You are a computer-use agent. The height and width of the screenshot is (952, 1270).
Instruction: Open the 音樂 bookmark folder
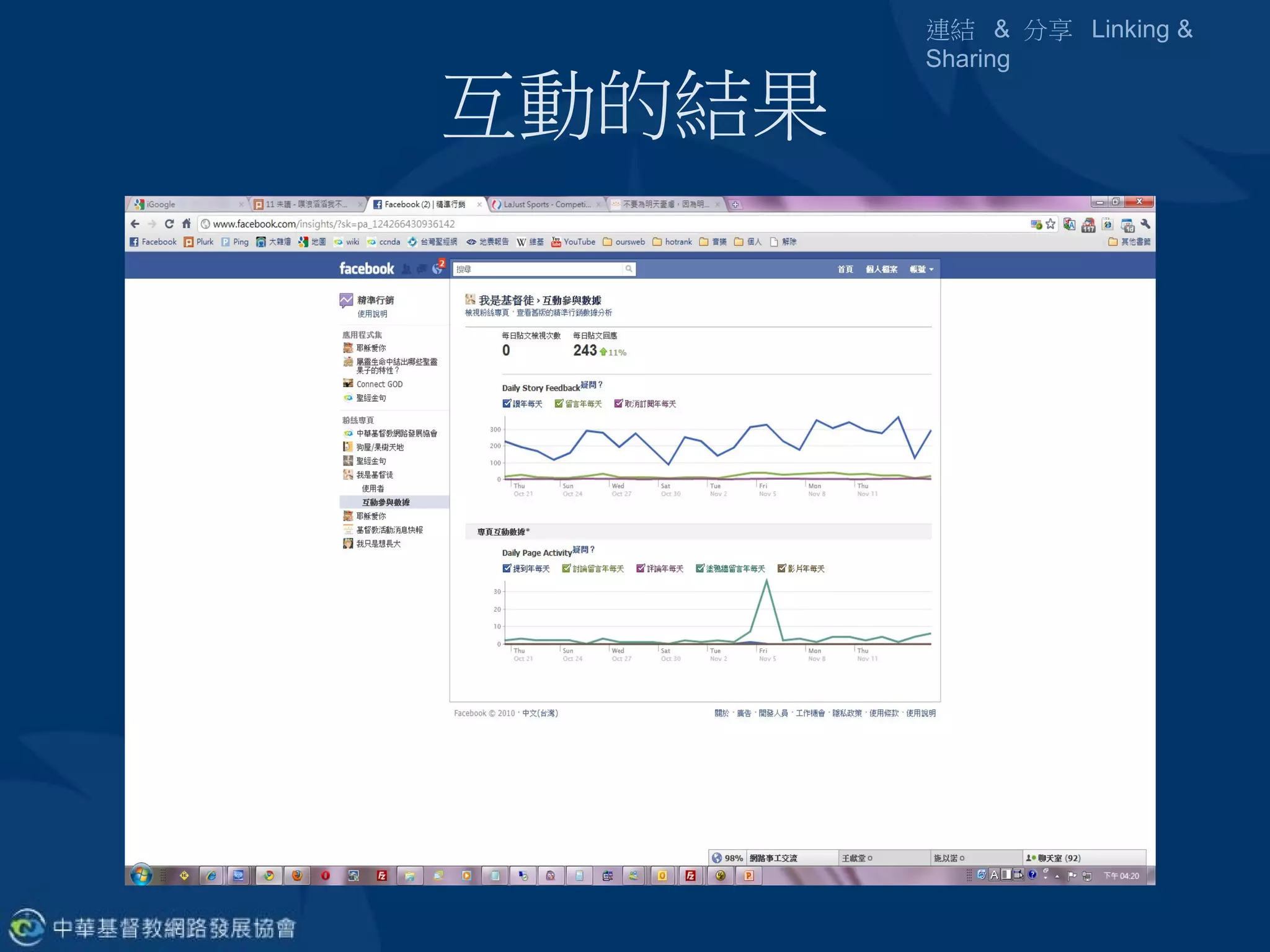coord(713,242)
